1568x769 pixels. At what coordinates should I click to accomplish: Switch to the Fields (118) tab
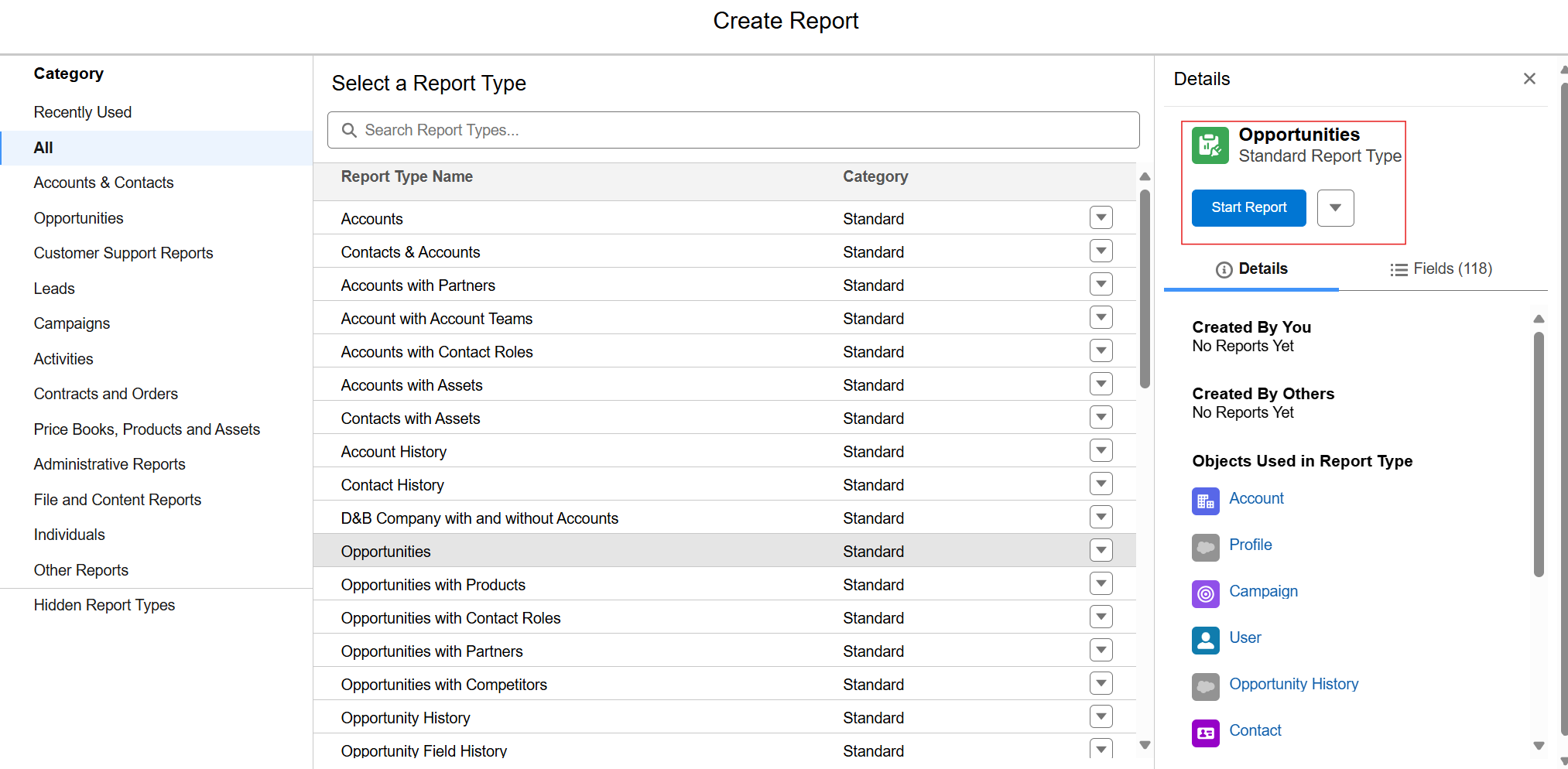tap(1441, 269)
